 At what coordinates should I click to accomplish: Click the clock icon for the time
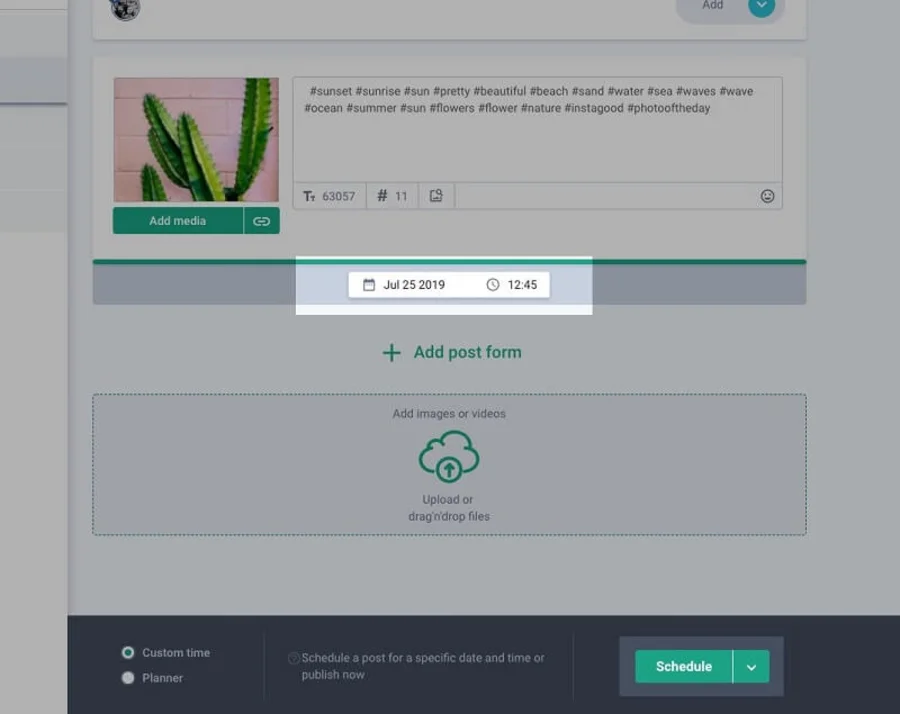click(x=492, y=285)
